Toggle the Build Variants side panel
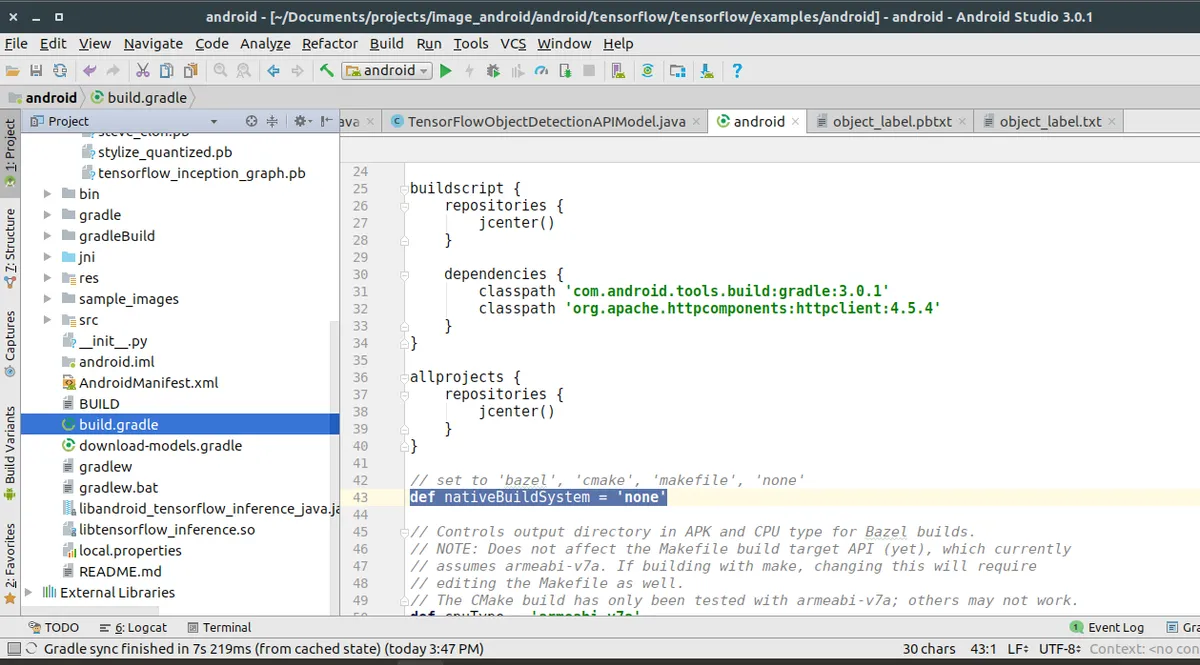 click(x=10, y=452)
